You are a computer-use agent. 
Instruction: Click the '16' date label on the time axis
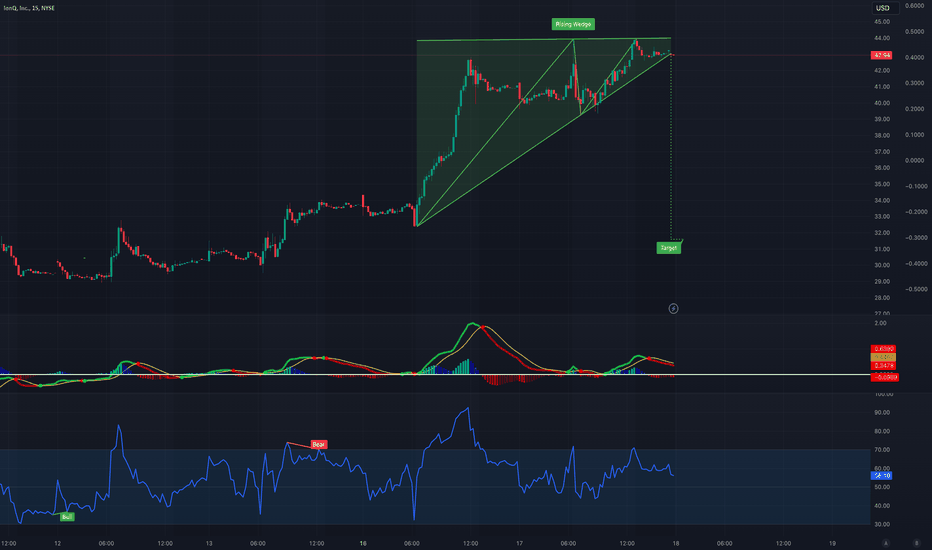pos(363,543)
